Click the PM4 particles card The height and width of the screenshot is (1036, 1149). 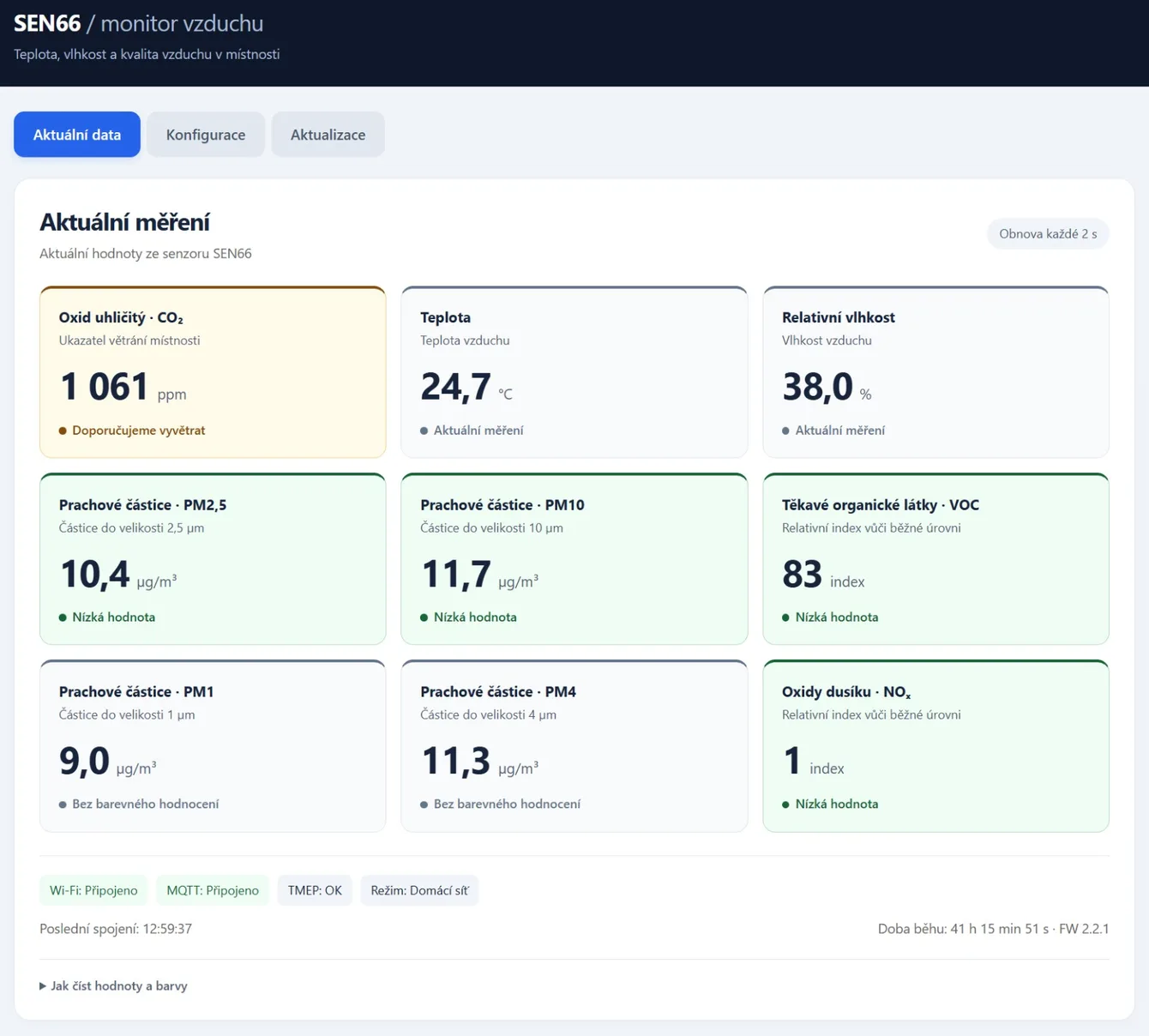(x=574, y=746)
